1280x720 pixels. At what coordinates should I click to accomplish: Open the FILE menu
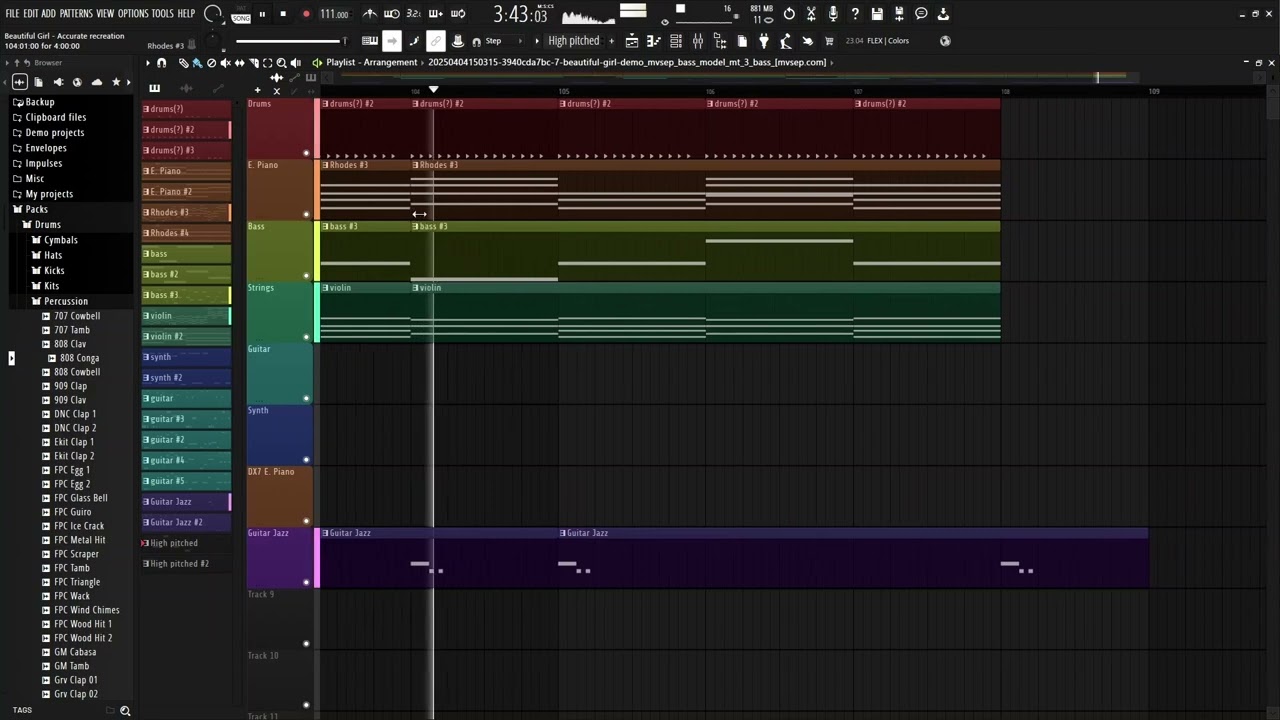(x=13, y=14)
